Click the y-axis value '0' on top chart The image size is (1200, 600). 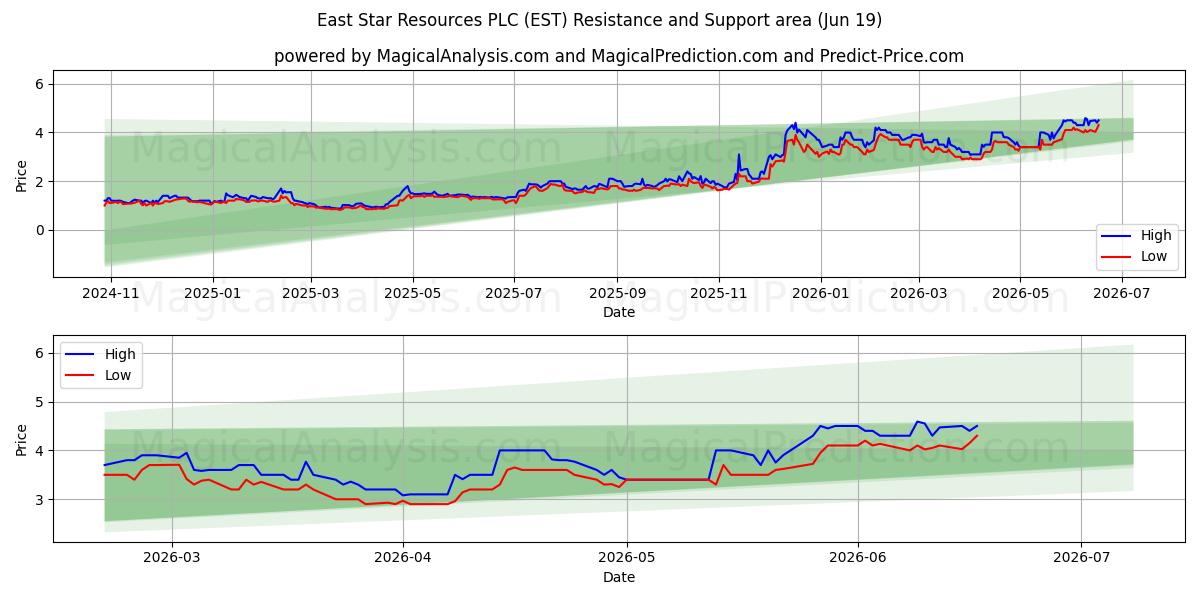[40, 230]
